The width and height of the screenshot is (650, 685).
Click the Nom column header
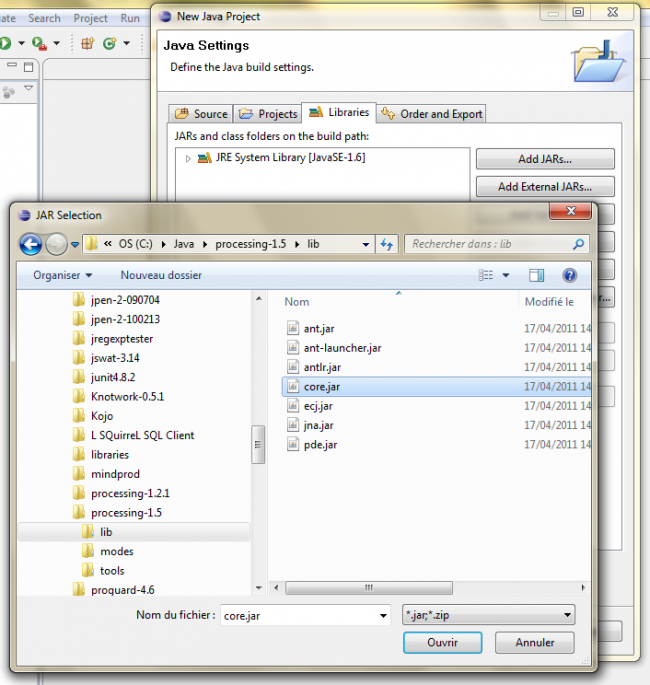tap(297, 302)
